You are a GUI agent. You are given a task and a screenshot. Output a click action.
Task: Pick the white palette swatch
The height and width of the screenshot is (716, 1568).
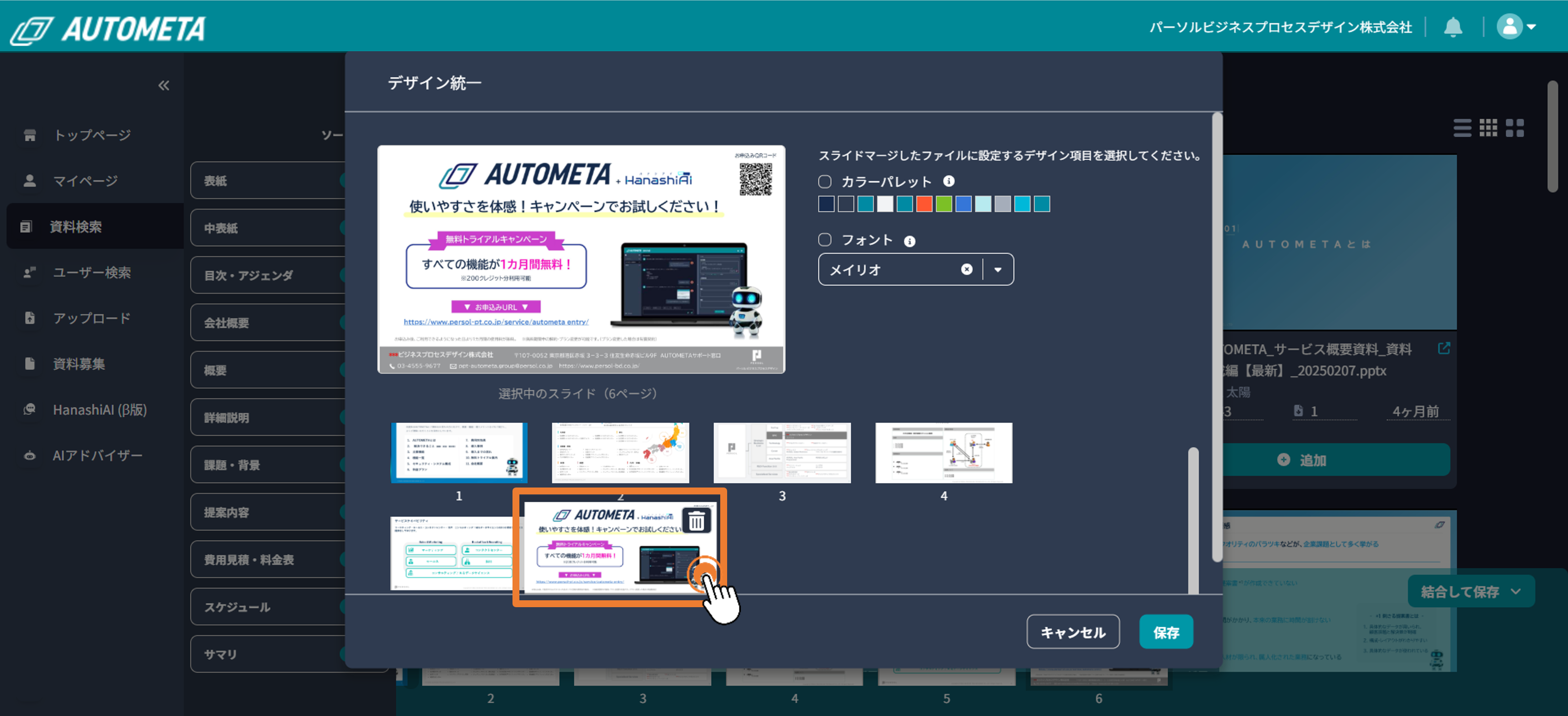click(x=885, y=203)
